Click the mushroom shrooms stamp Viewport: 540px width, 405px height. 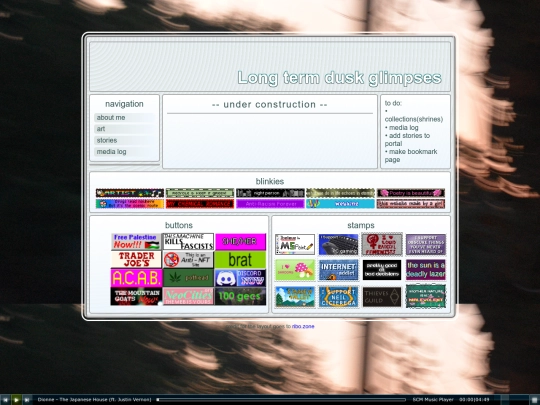[x=295, y=270]
